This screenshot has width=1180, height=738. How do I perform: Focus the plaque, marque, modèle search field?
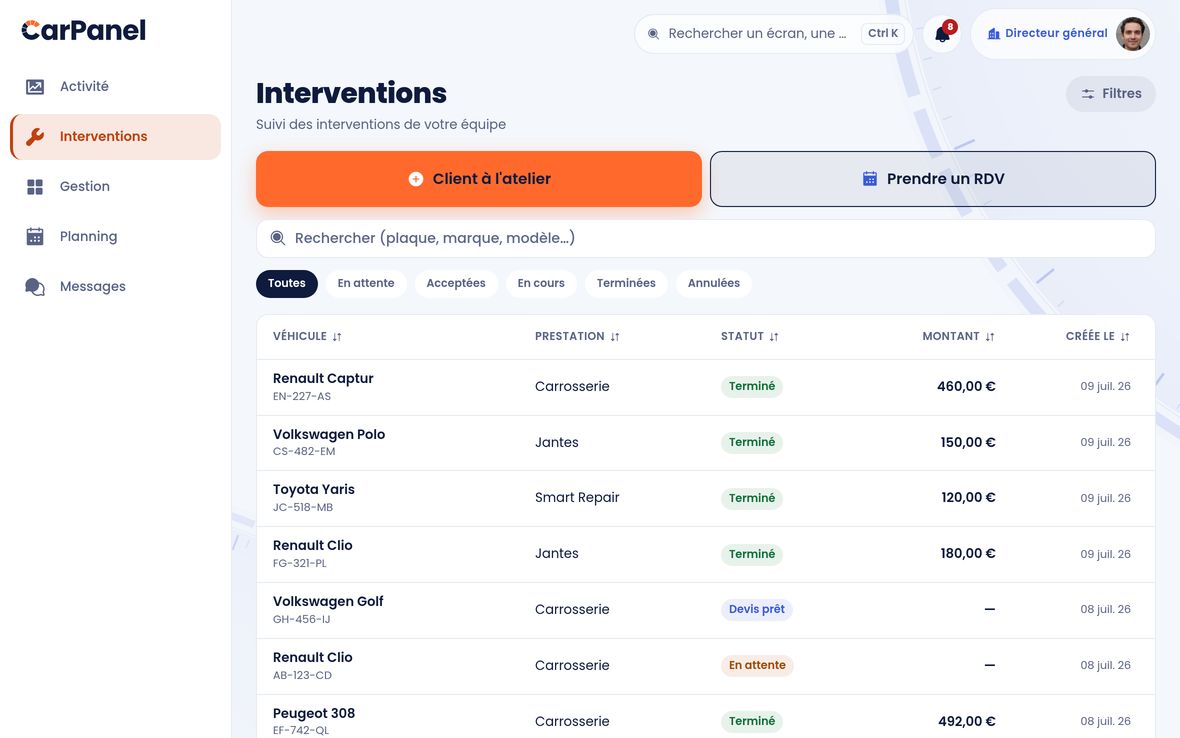coord(705,238)
